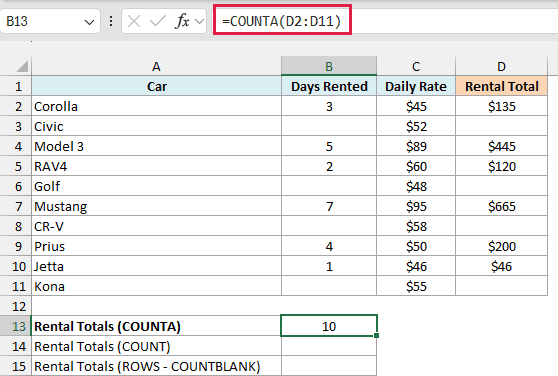This screenshot has width=558, height=376.
Task: Select row 1 header
Action: [x=16, y=86]
